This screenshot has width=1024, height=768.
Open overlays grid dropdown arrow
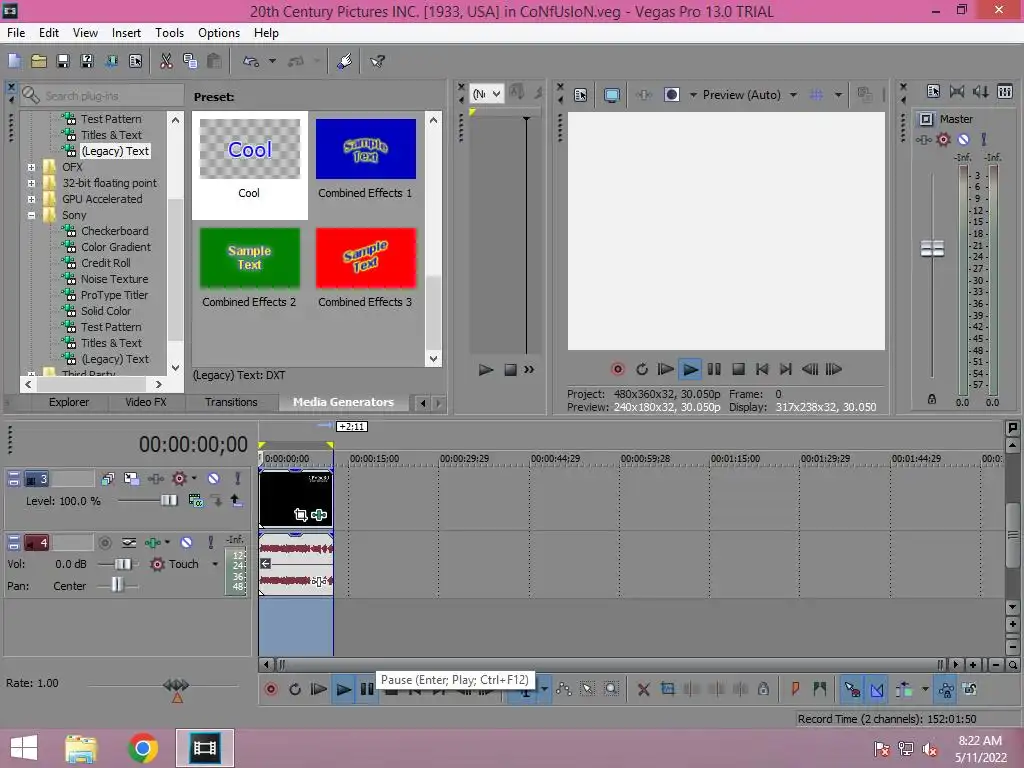click(838, 95)
